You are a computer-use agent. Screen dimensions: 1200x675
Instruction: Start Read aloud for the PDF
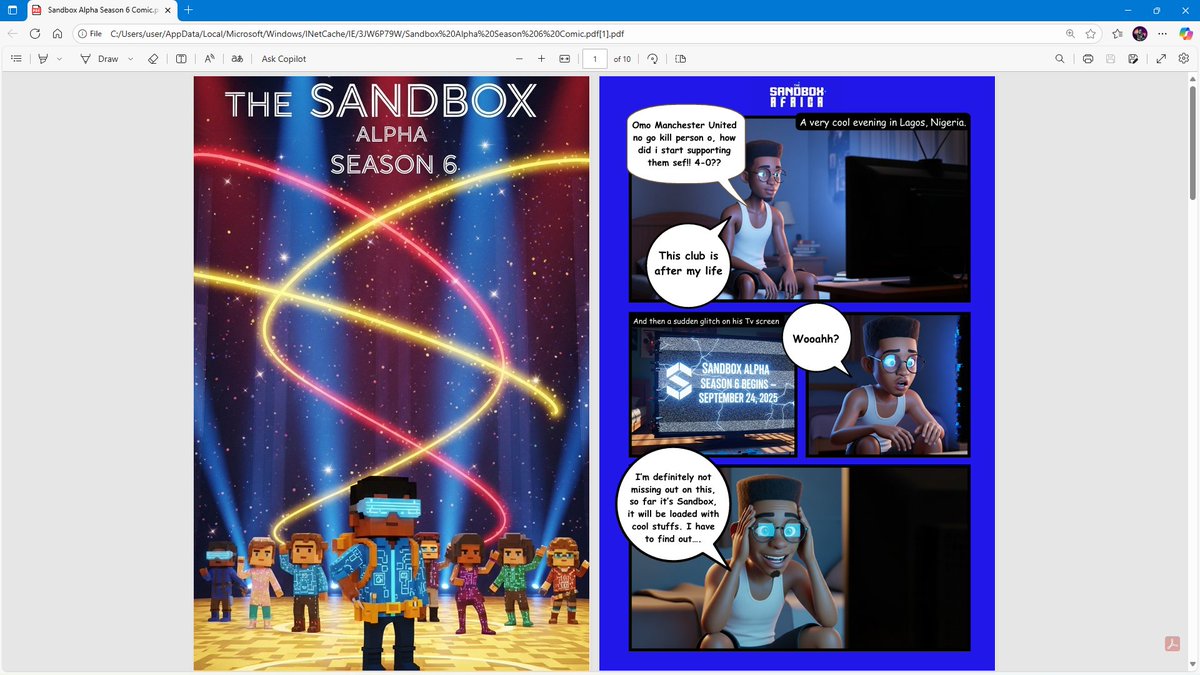point(210,59)
